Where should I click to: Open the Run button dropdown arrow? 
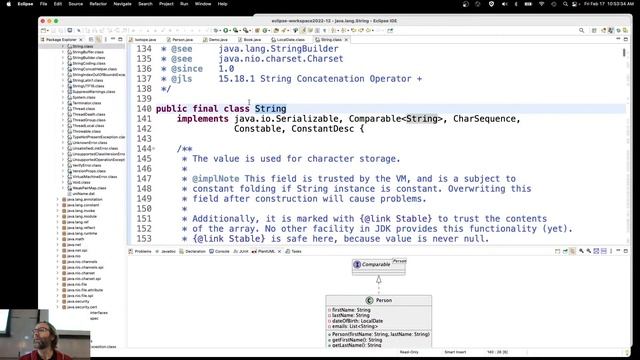tap(230, 31)
